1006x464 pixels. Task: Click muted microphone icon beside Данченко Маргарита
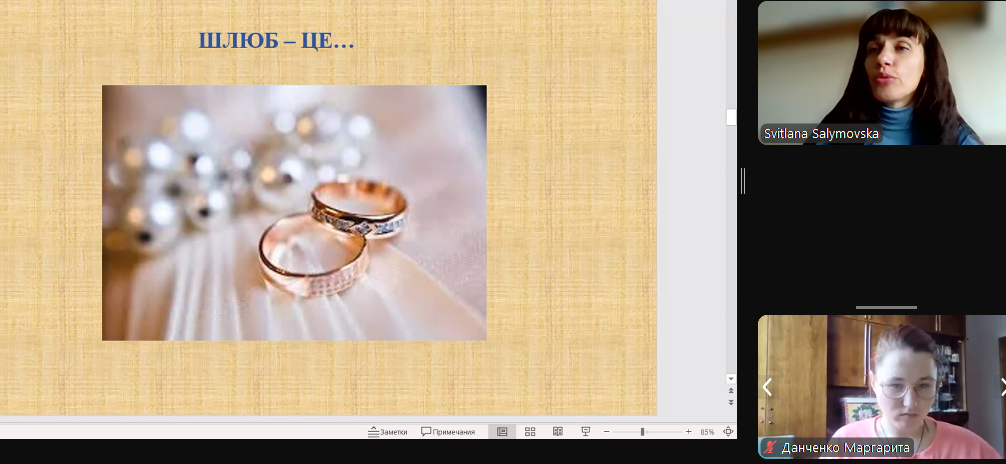(x=769, y=448)
